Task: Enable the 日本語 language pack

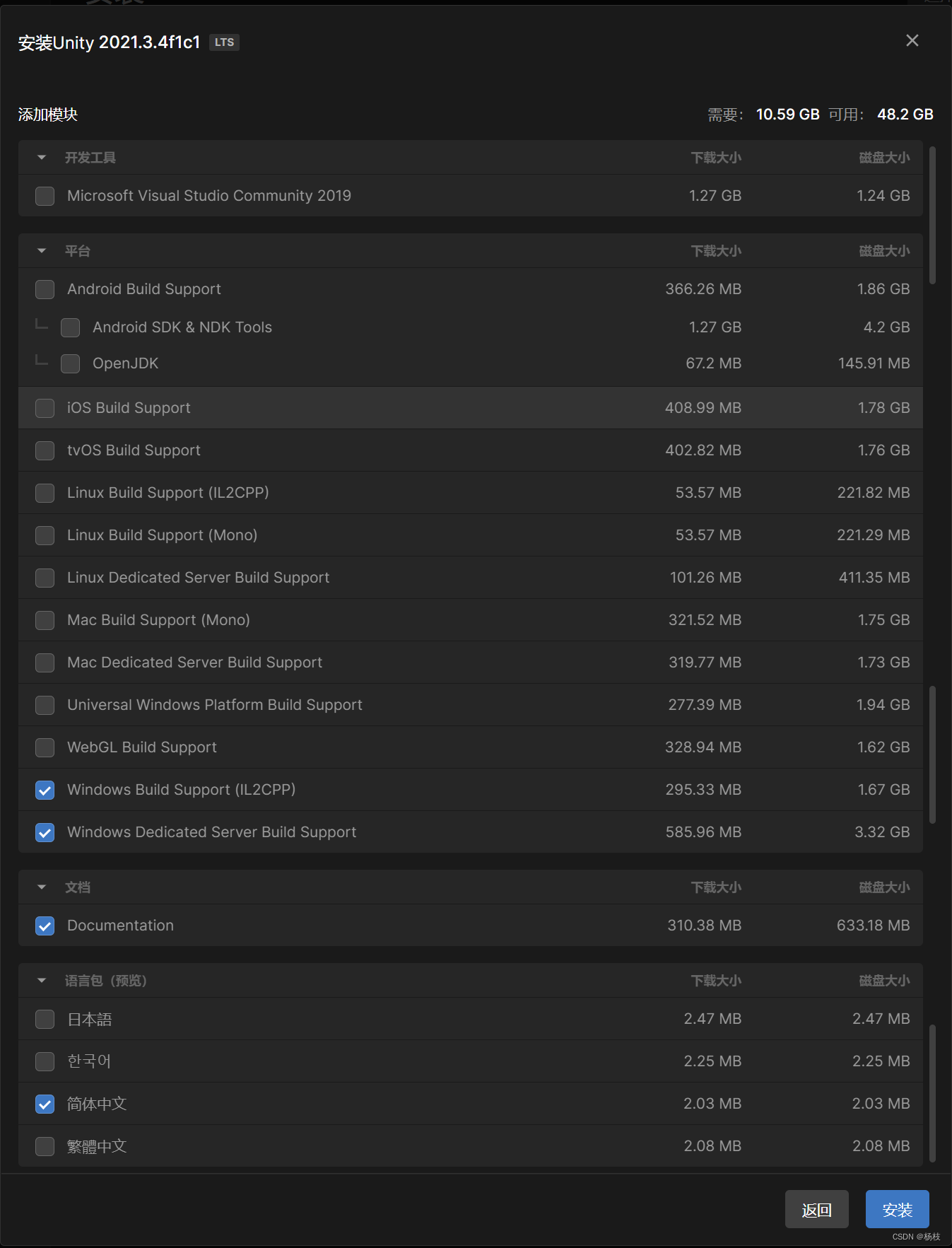Action: pyautogui.click(x=45, y=1019)
